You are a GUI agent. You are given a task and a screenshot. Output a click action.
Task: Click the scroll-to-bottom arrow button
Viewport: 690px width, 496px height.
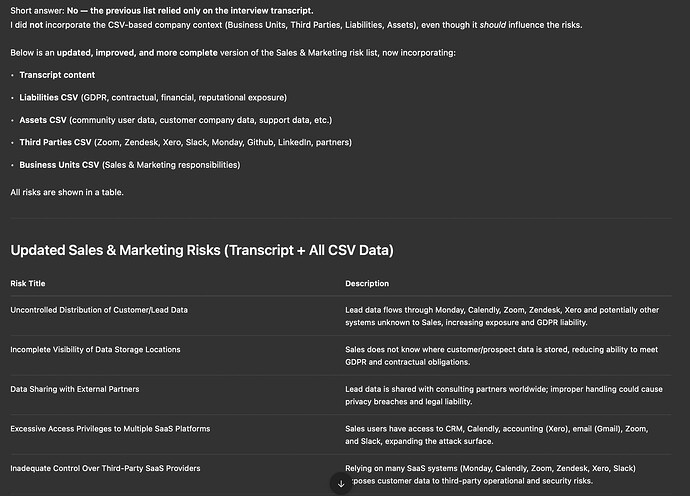(341, 483)
